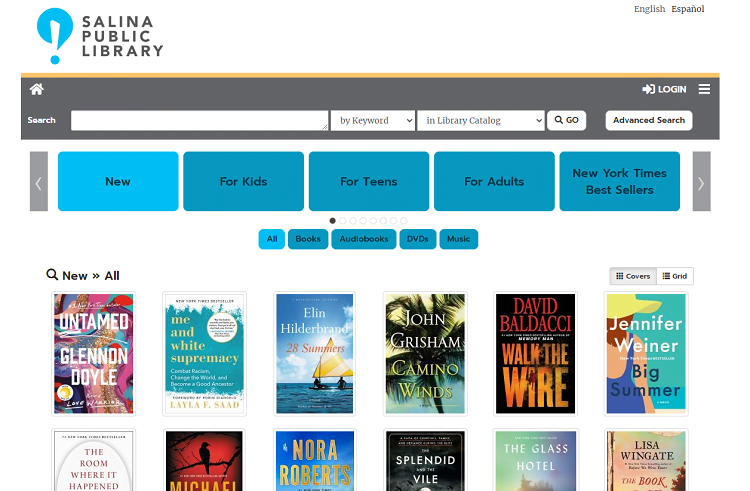Select the second carousel page dot
This screenshot has height=491, width=750.
pos(342,221)
